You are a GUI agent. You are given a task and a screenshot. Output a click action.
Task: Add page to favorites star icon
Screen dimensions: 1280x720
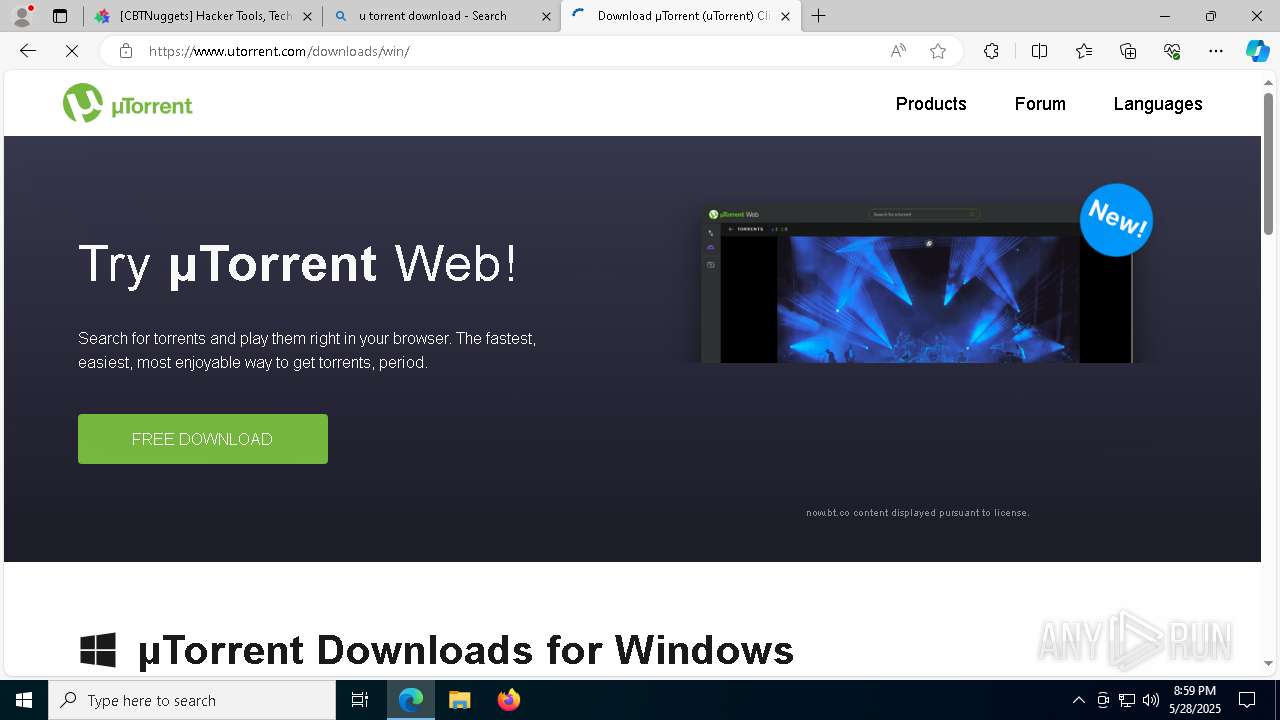click(938, 51)
